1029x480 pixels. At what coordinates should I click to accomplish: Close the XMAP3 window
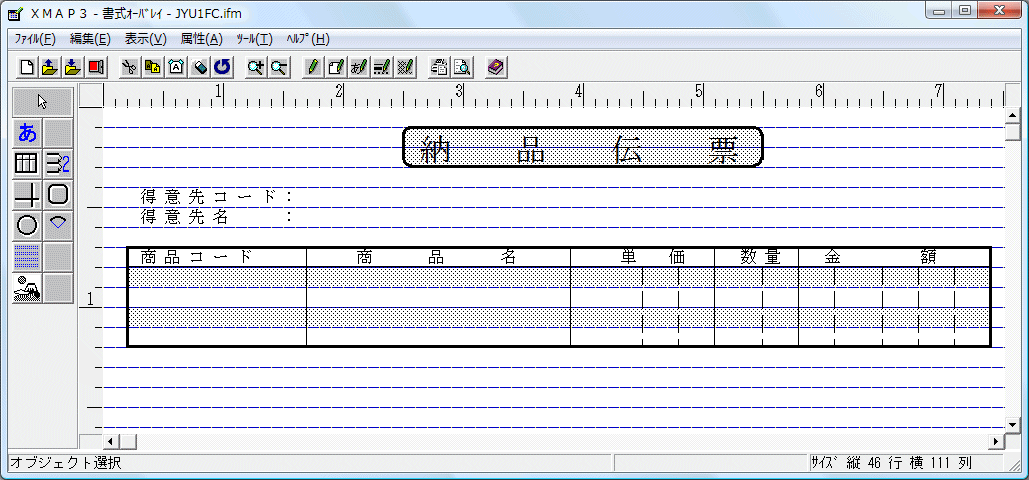tap(999, 11)
